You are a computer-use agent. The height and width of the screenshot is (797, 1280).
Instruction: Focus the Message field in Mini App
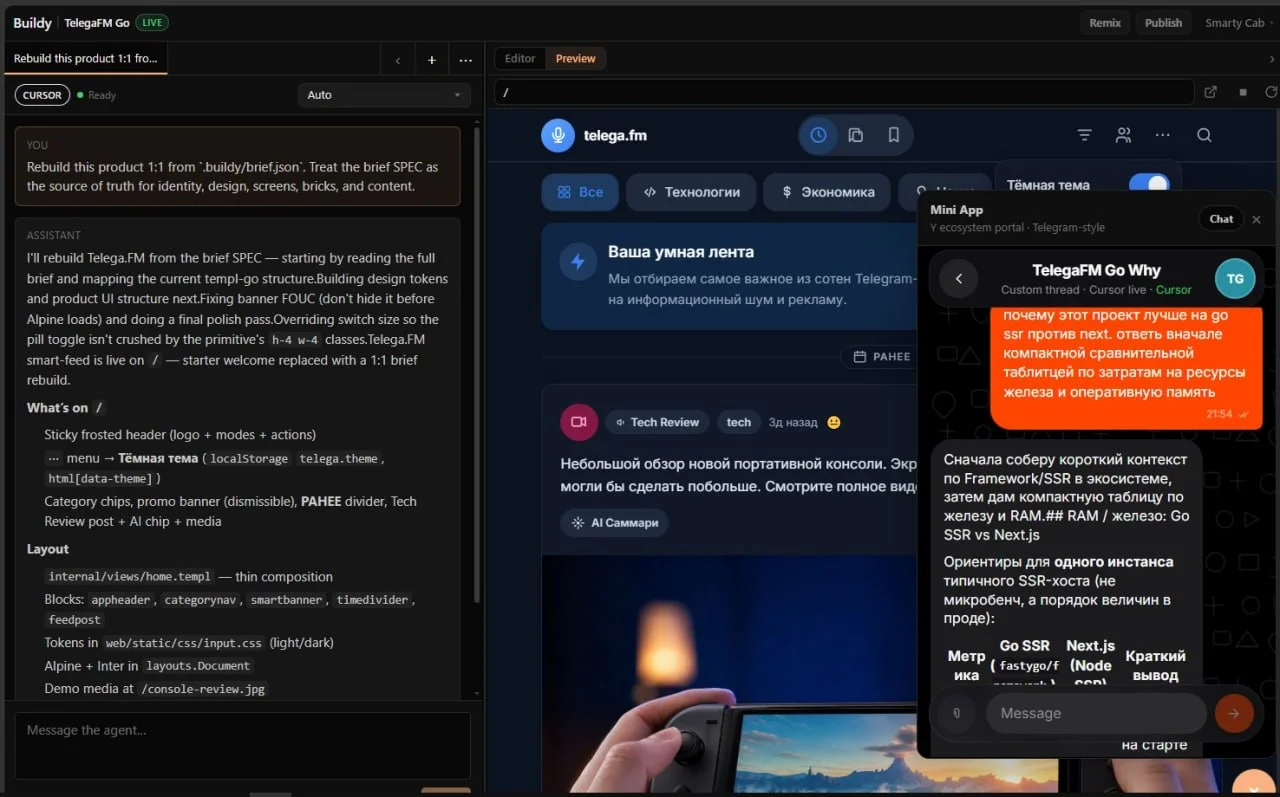point(1096,713)
